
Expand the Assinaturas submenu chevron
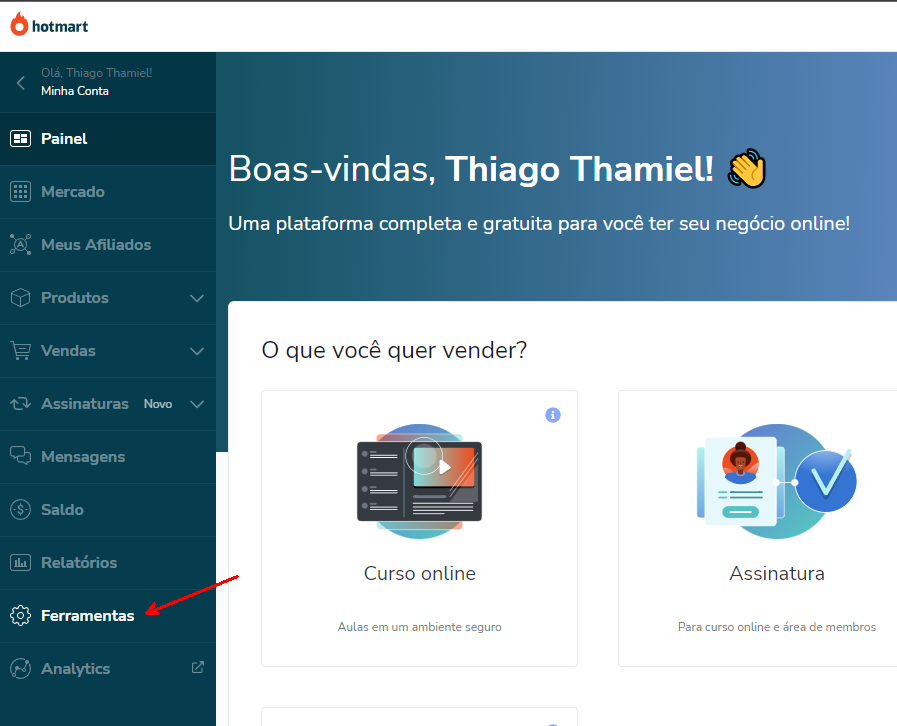[x=197, y=404]
